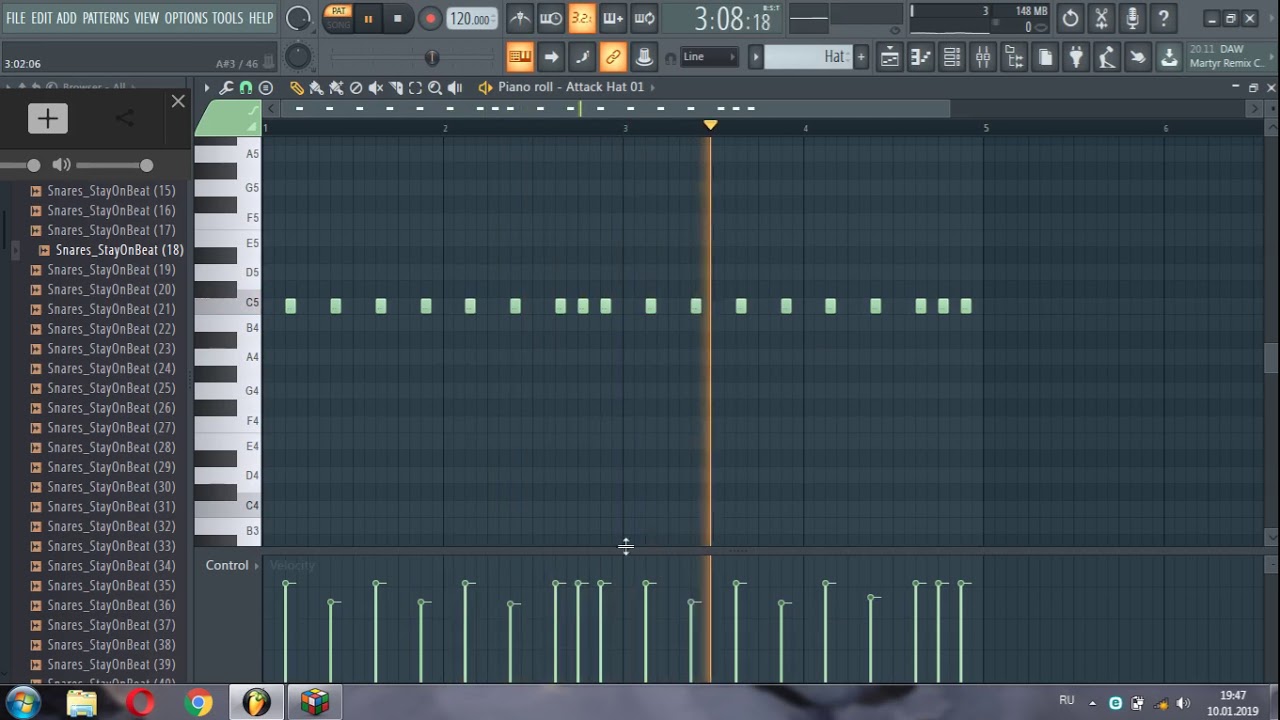This screenshot has width=1280, height=720.
Task: Toggle loop recording button
Action: (644, 18)
